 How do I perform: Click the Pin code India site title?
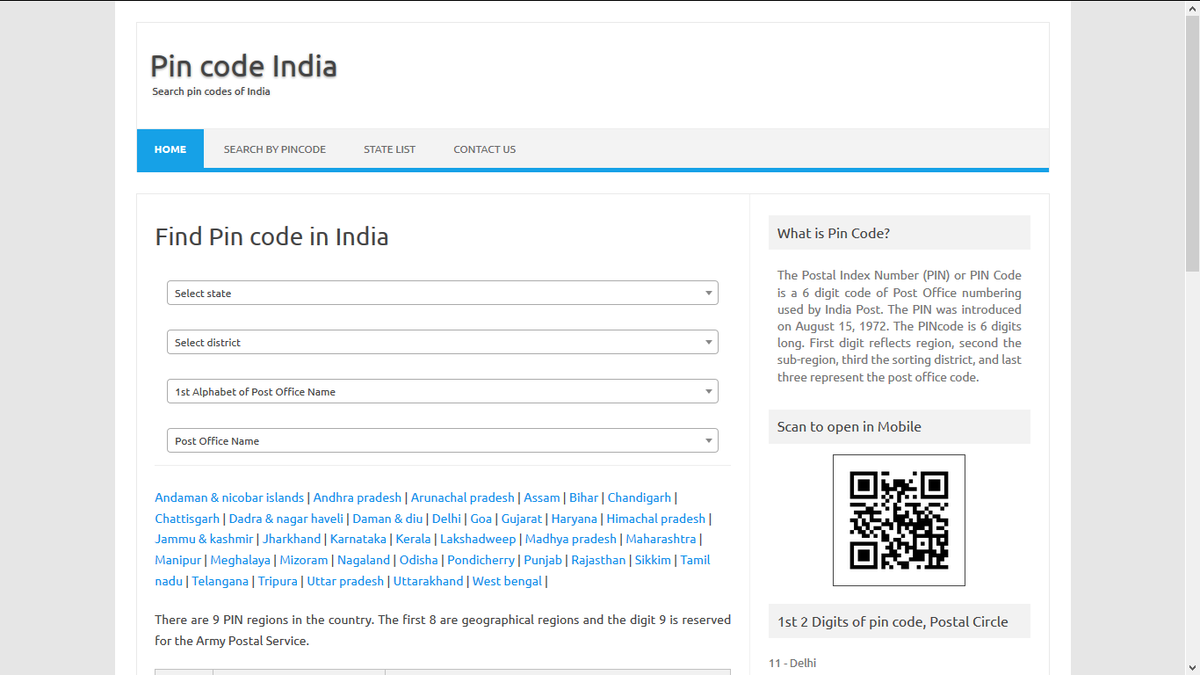[x=244, y=66]
